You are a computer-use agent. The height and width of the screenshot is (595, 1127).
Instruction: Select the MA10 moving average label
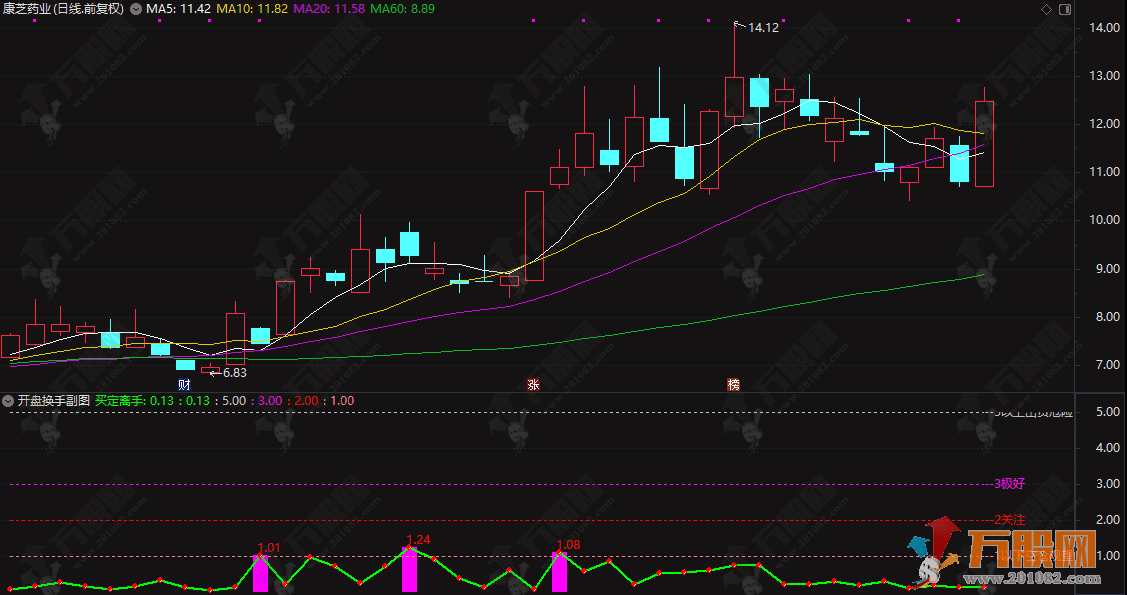point(252,9)
